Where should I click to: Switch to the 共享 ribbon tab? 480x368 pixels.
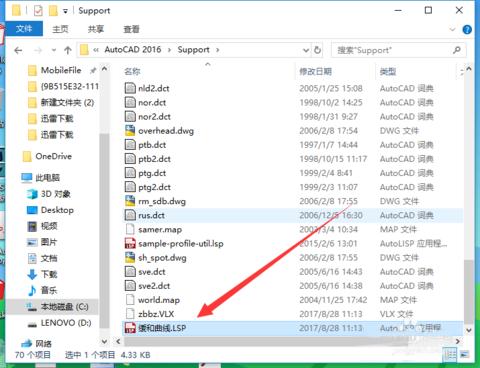coord(96,29)
